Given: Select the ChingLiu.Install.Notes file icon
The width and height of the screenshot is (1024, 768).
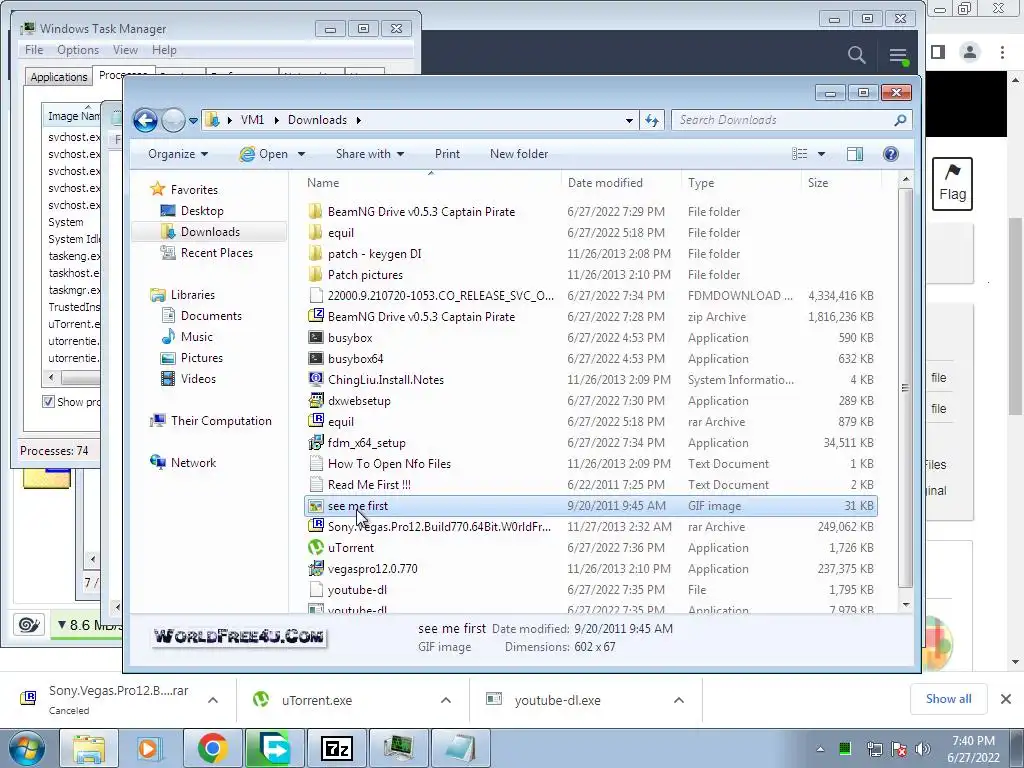Looking at the screenshot, I should point(315,379).
